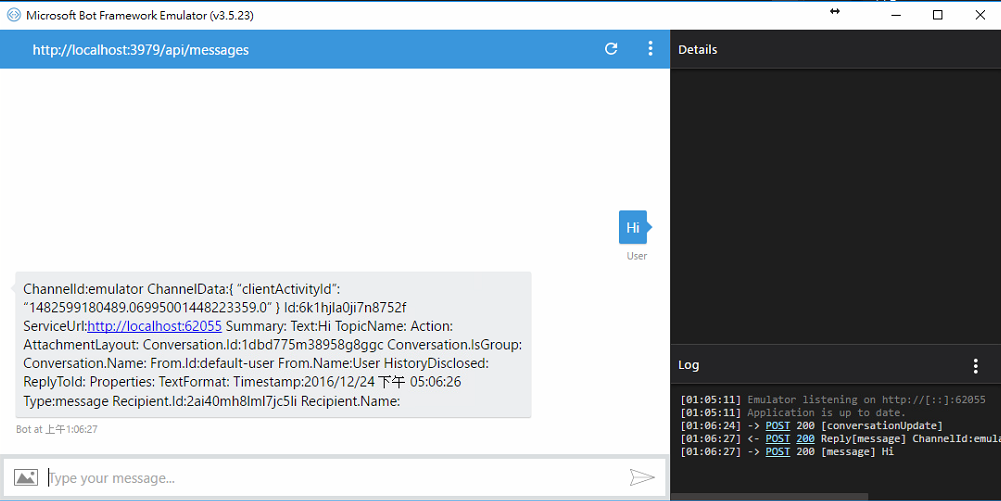This screenshot has width=1001, height=501.
Task: Open the POST link for conversationUpdate log entry
Action: 778,426
